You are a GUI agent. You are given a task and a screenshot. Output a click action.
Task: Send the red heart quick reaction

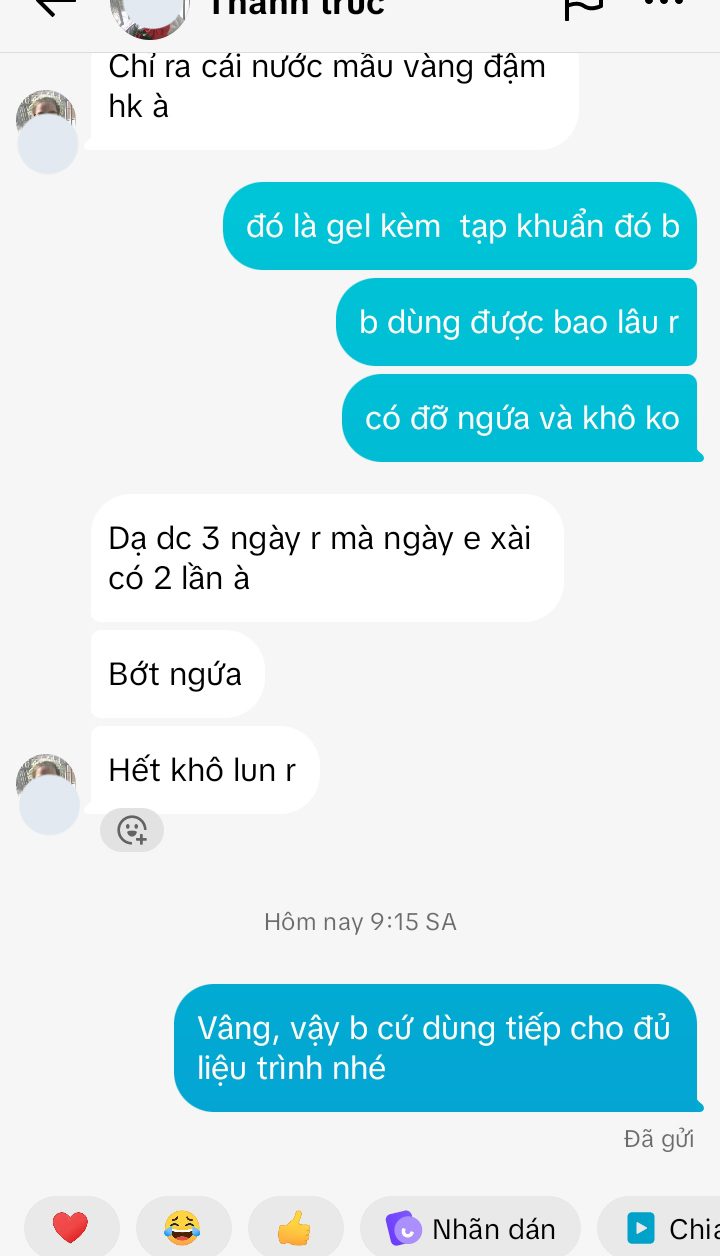(x=70, y=1227)
